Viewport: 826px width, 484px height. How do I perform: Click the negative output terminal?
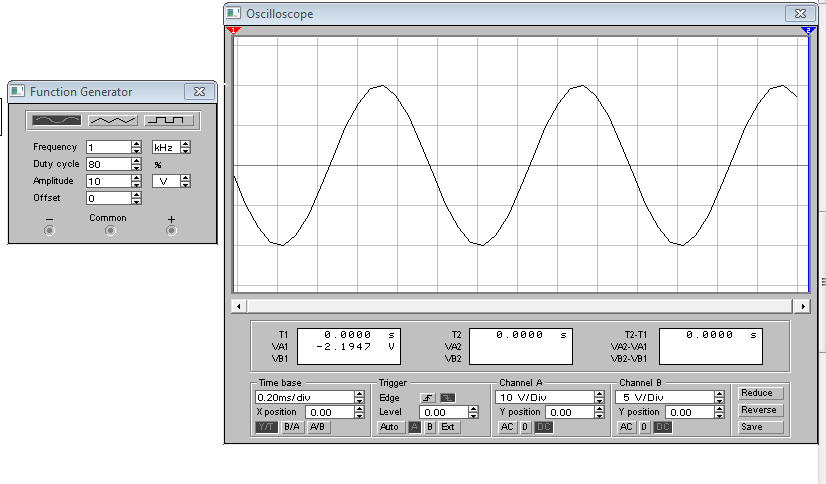50,230
